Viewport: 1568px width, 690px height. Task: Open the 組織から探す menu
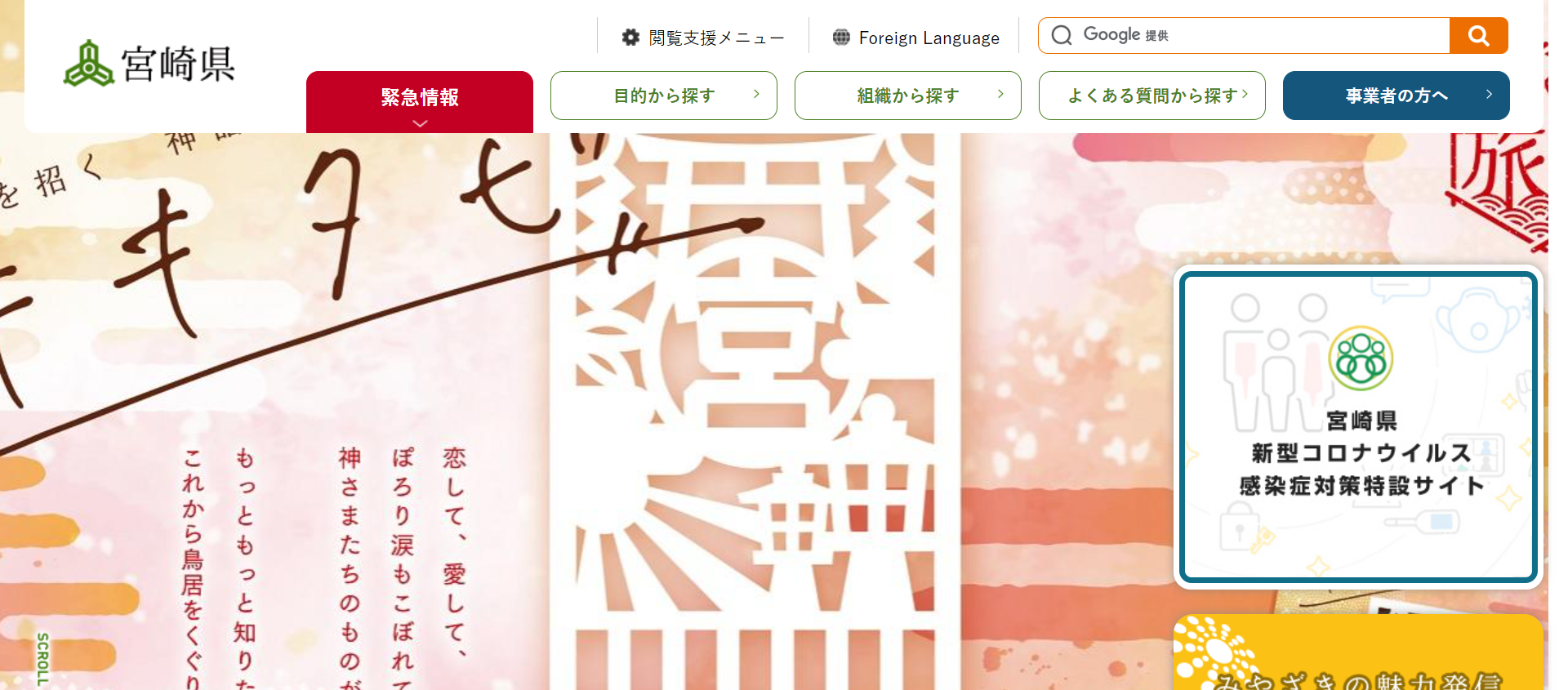[908, 96]
